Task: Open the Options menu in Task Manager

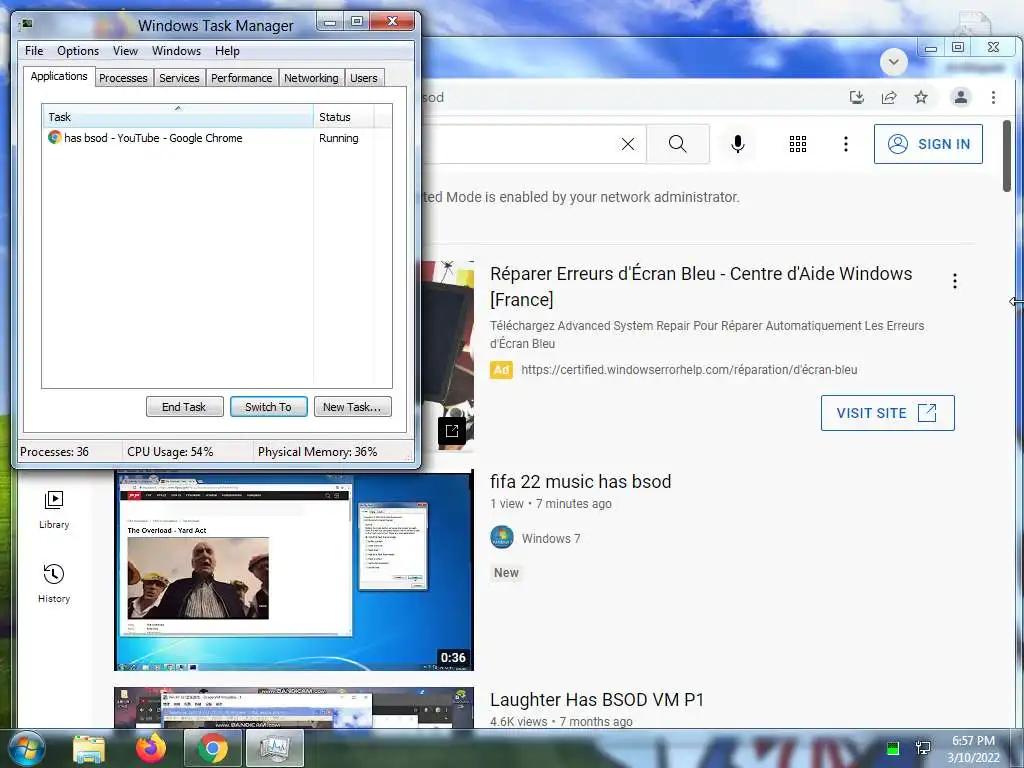Action: click(78, 51)
